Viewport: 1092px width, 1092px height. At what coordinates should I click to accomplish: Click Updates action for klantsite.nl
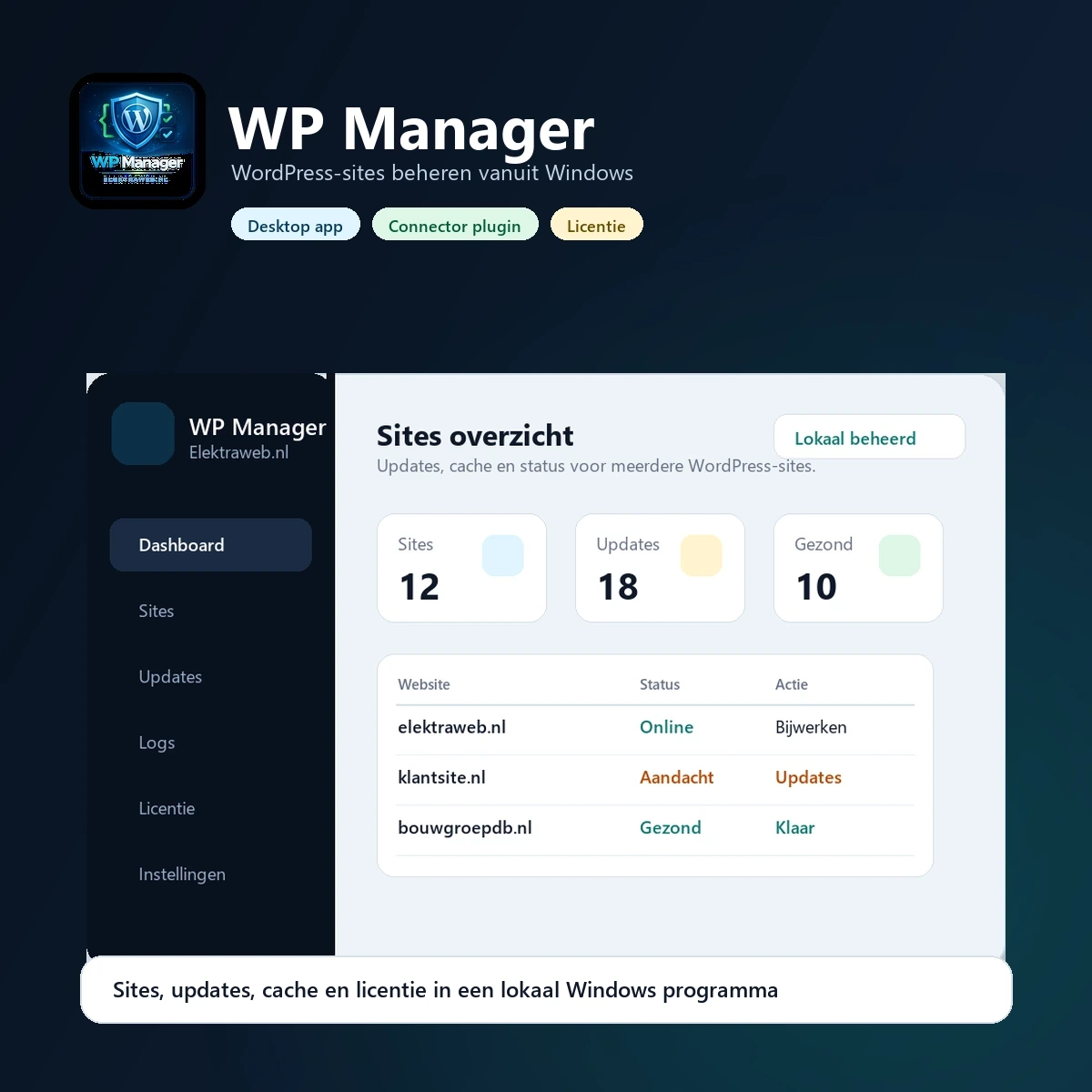(x=808, y=777)
